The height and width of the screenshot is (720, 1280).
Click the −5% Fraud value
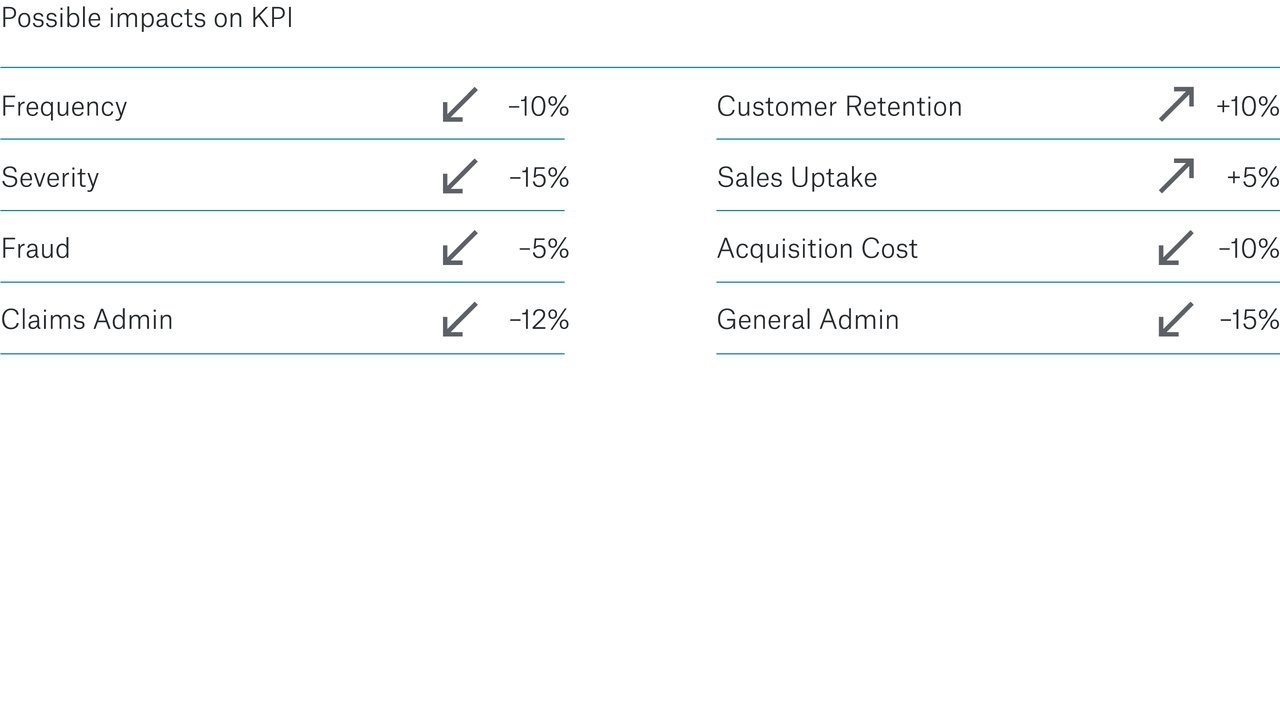tap(544, 249)
